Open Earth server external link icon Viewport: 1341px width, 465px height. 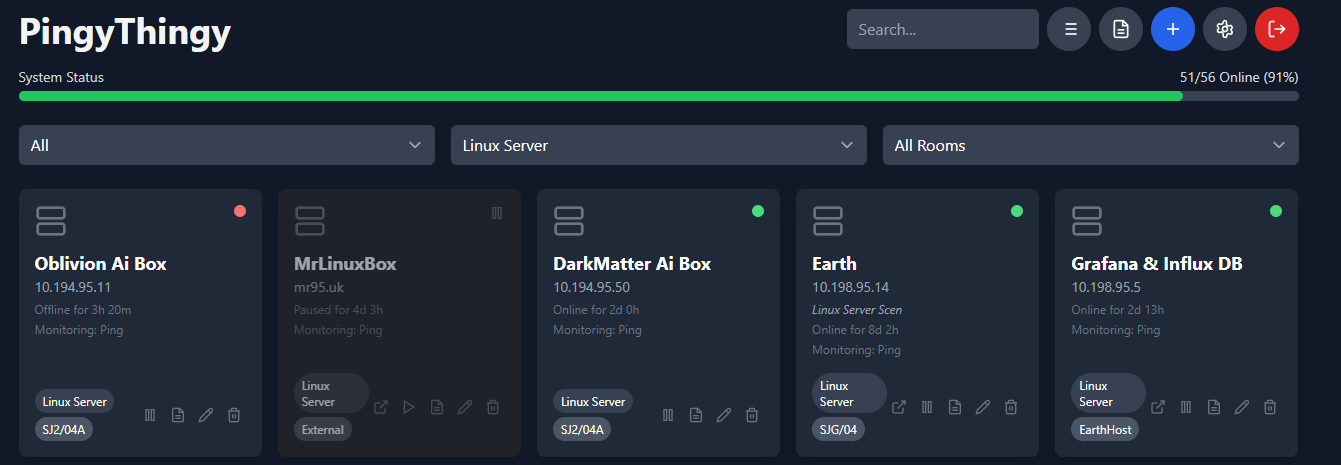899,407
